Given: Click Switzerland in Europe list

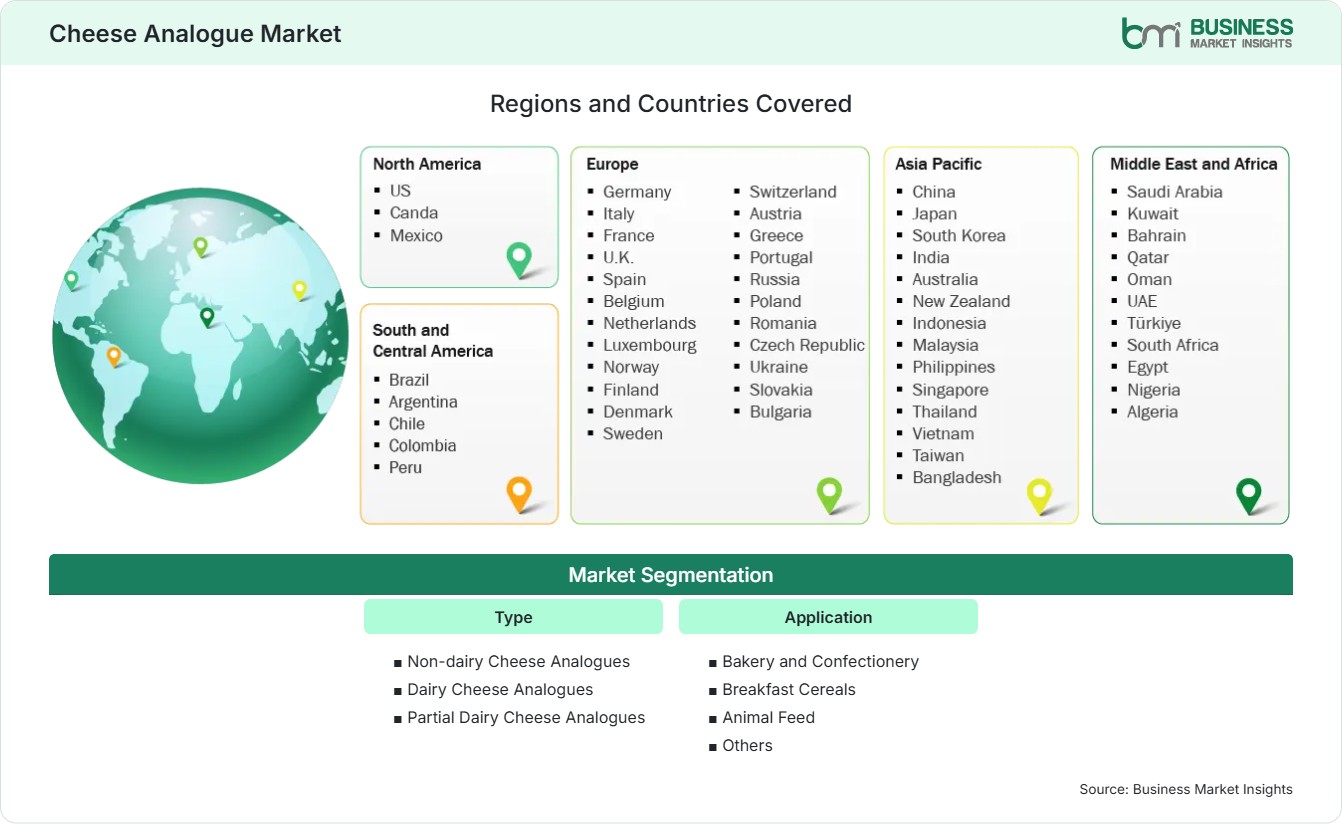Looking at the screenshot, I should click(x=793, y=191).
